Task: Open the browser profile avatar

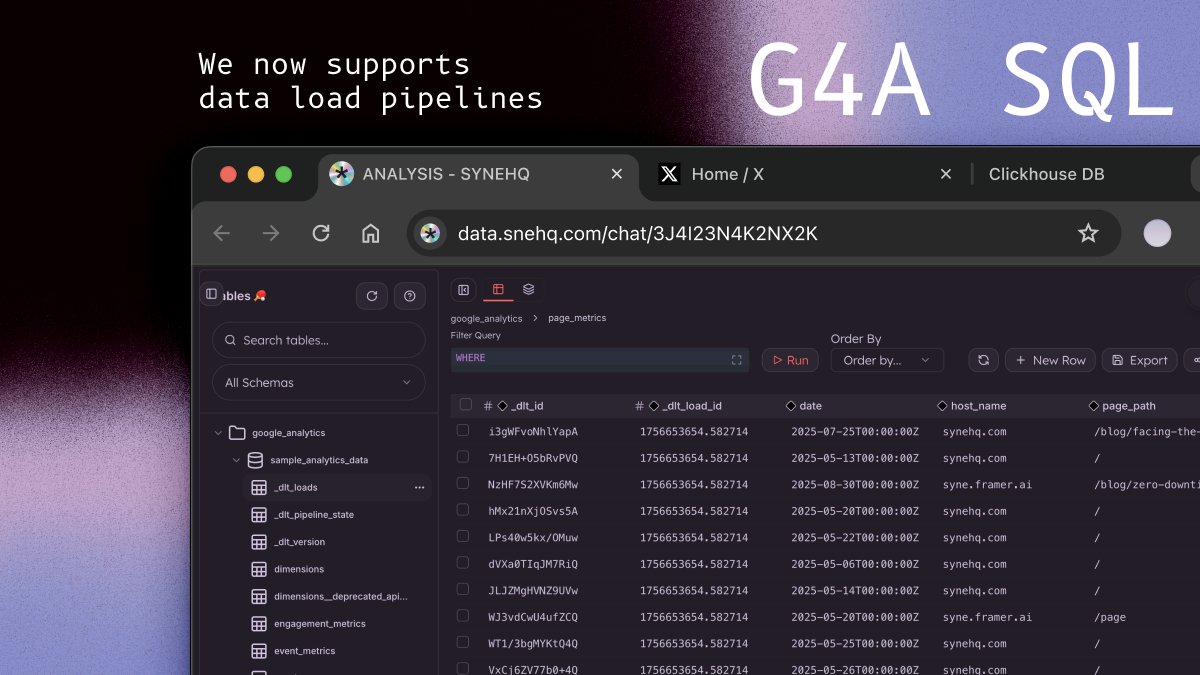Action: tap(1157, 233)
